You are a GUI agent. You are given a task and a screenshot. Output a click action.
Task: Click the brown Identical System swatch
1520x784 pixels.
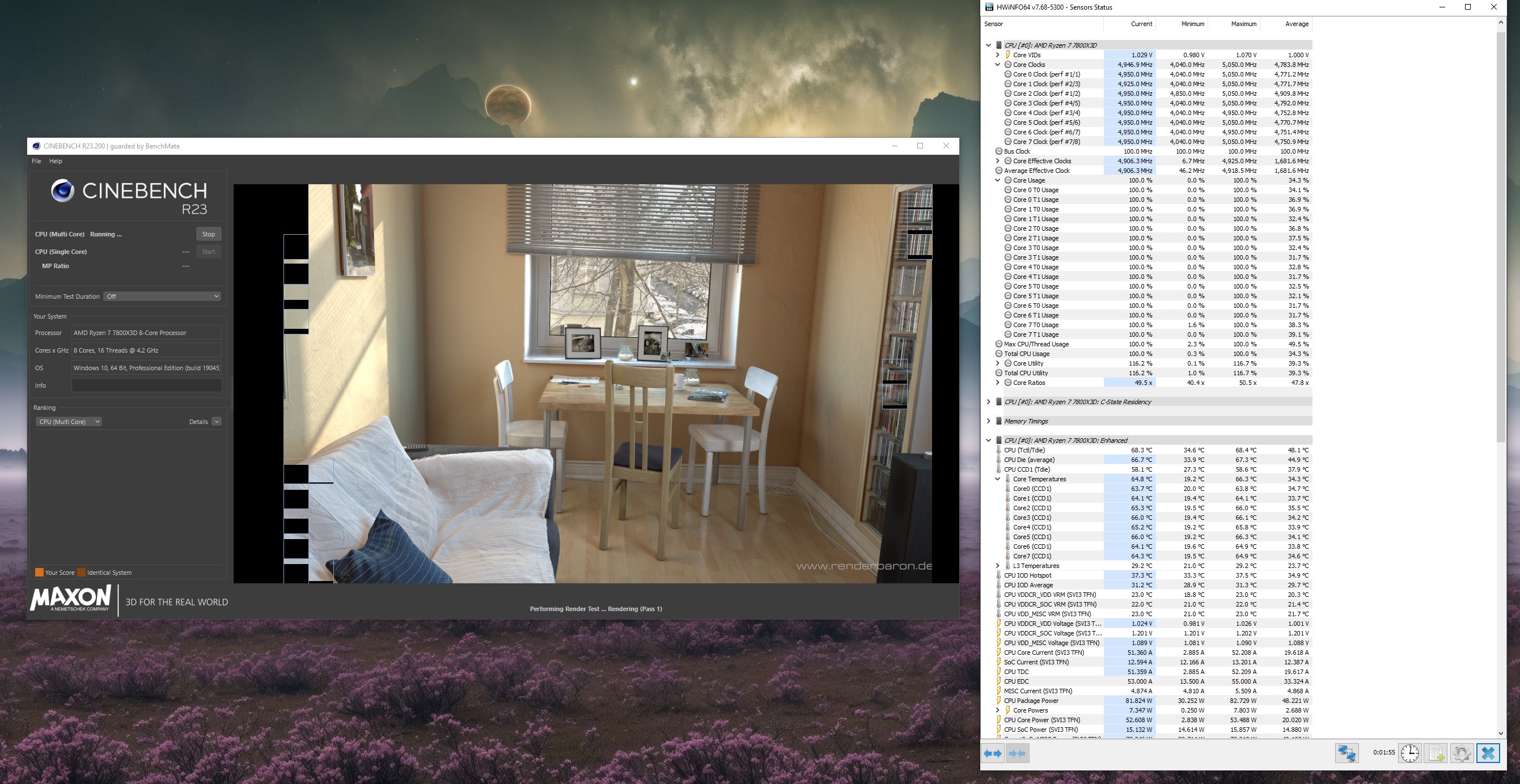click(x=82, y=572)
